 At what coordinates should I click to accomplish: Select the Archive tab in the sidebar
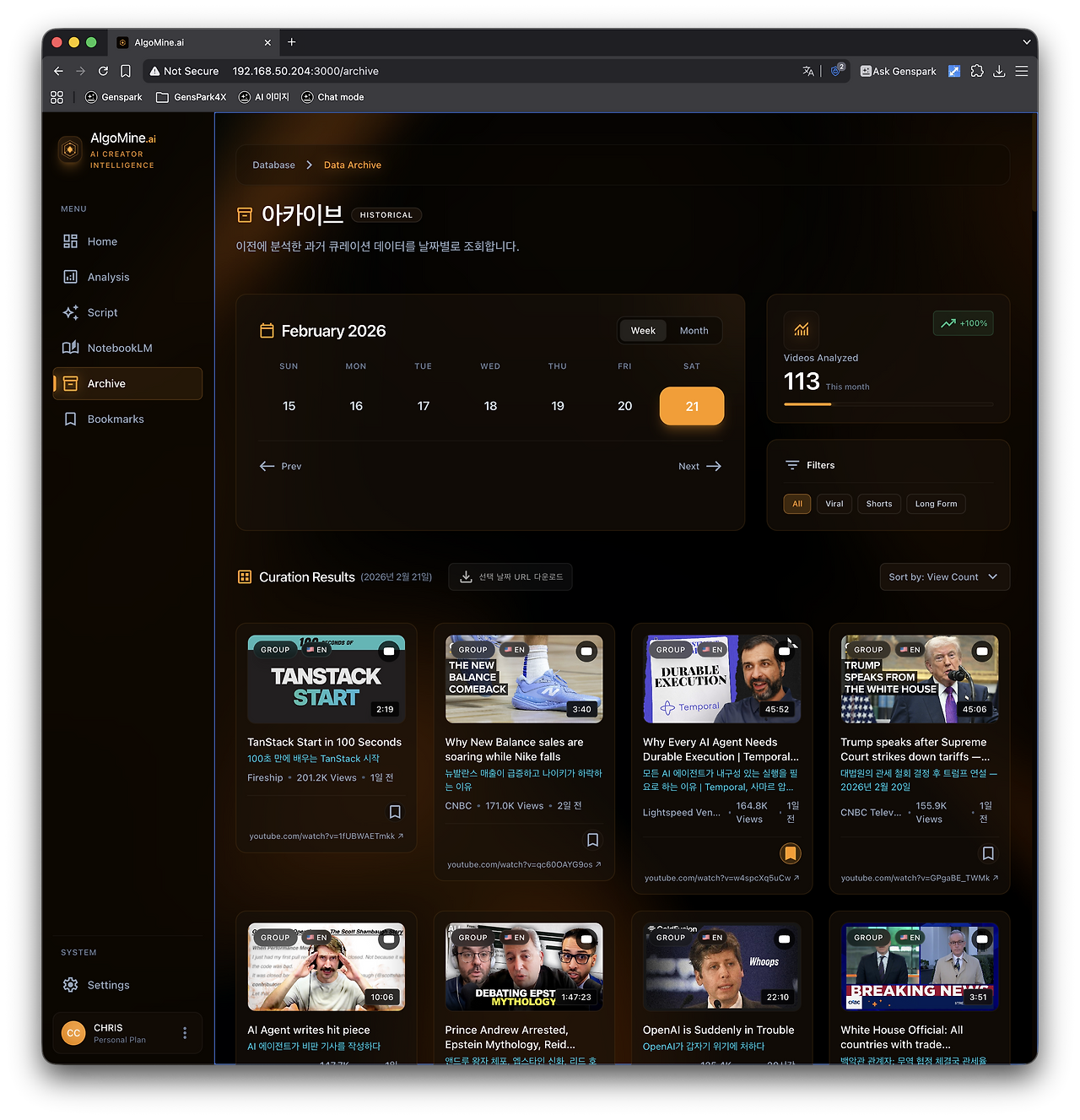(105, 383)
